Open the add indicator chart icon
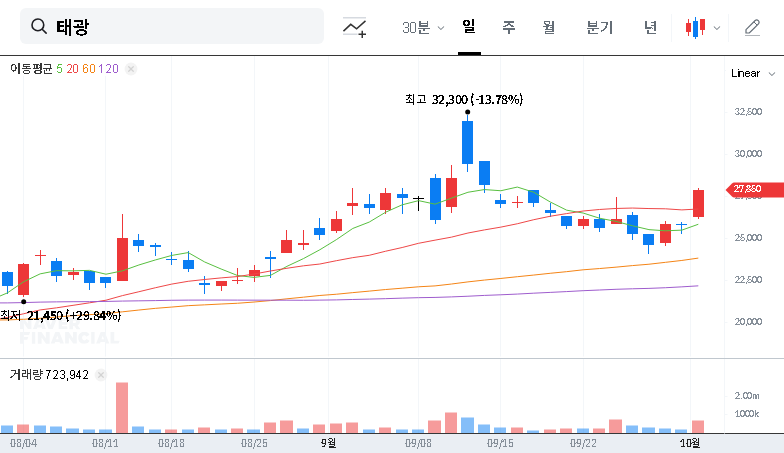Viewport: 784px width, 453px height. (x=354, y=27)
